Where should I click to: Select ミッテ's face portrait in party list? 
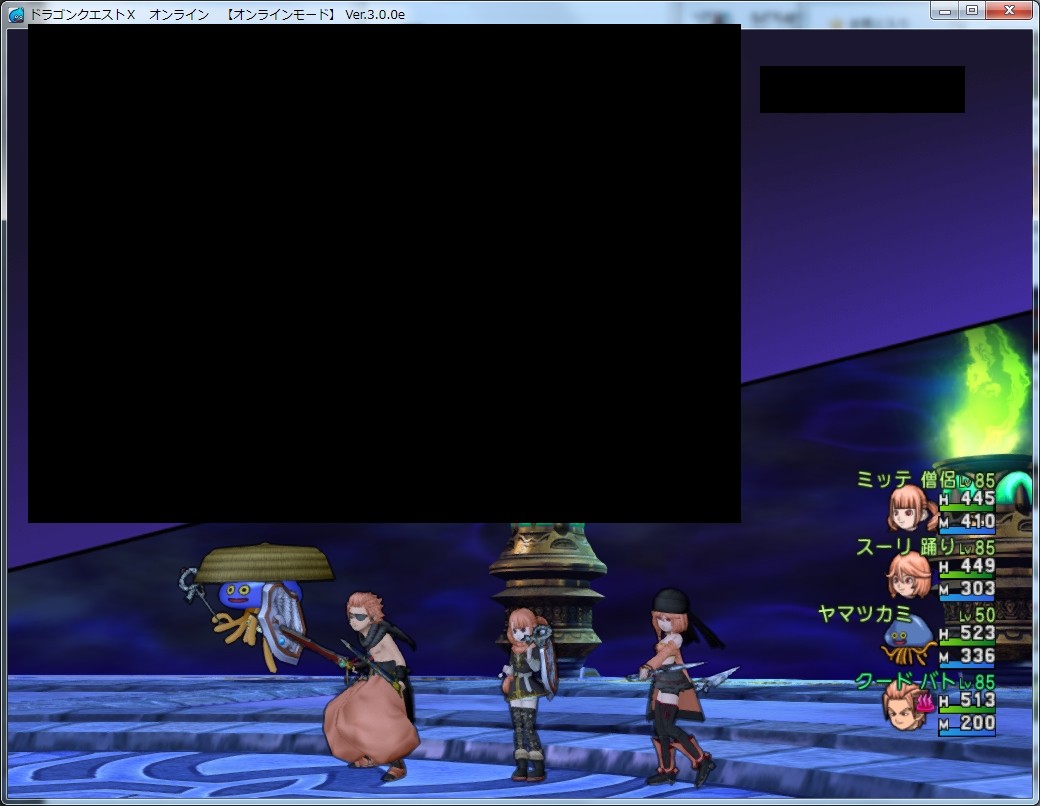(911, 509)
